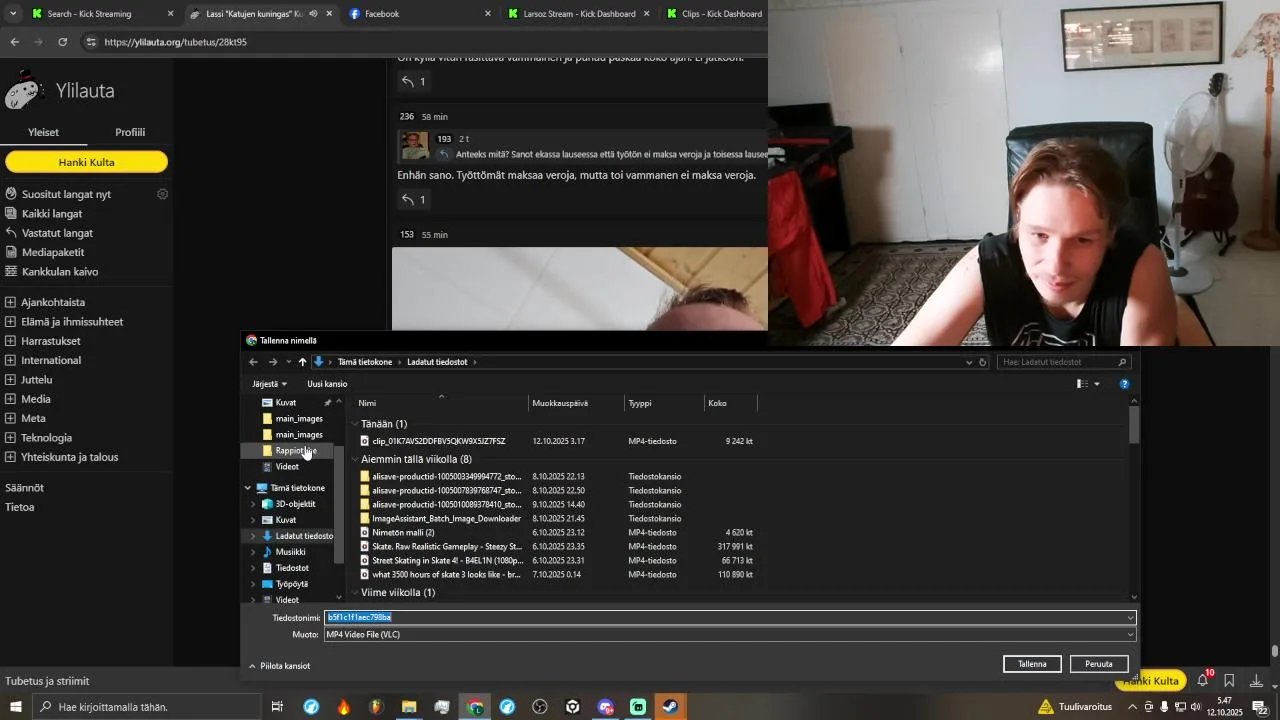This screenshot has height=720, width=1280.
Task: Click the Peruuta cancel button
Action: 1099,664
